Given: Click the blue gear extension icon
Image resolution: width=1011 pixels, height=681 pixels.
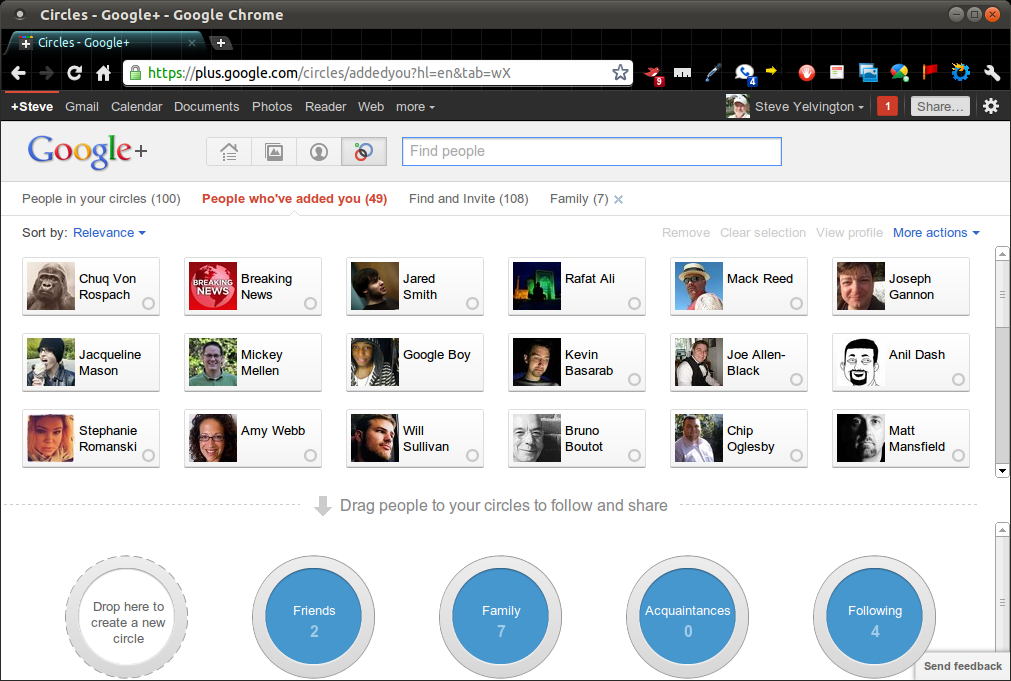Looking at the screenshot, I should click(961, 72).
